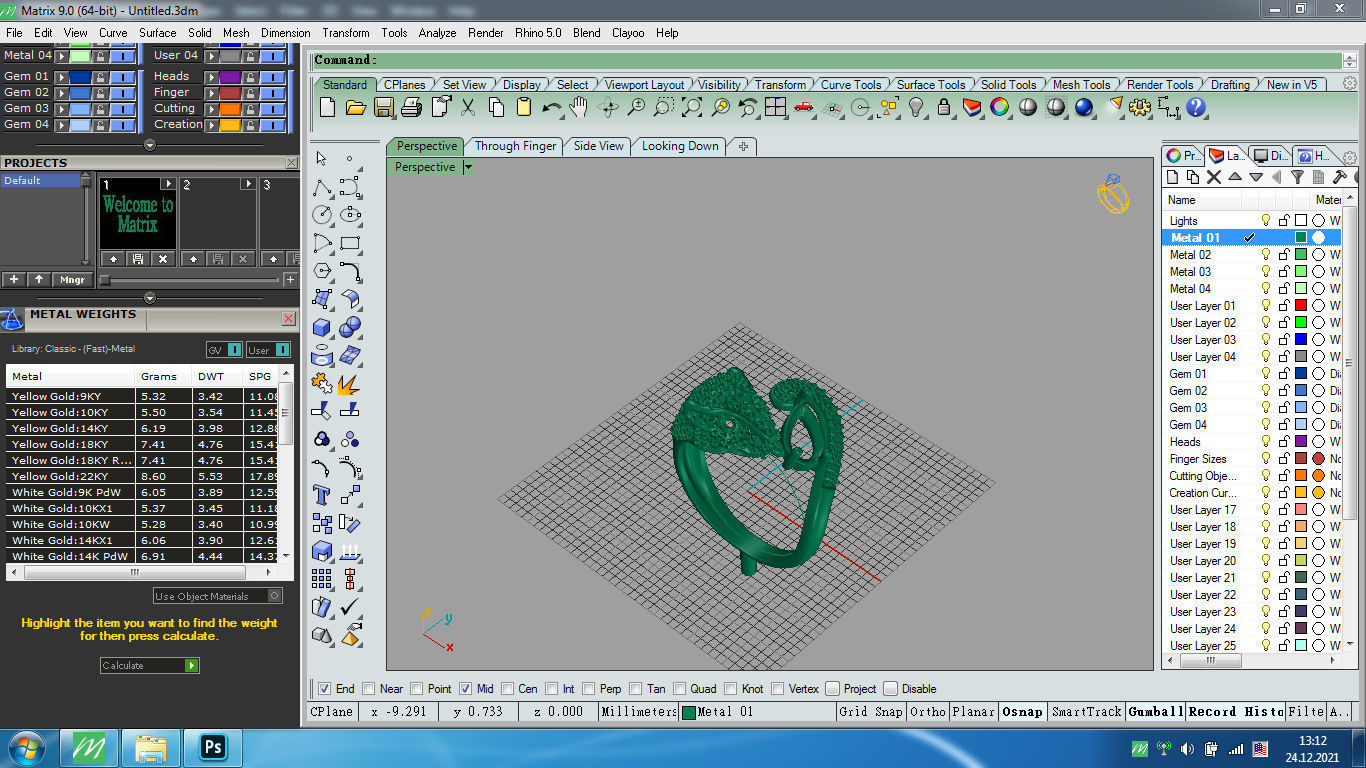Select the Polyline tool in sidebar

322,187
